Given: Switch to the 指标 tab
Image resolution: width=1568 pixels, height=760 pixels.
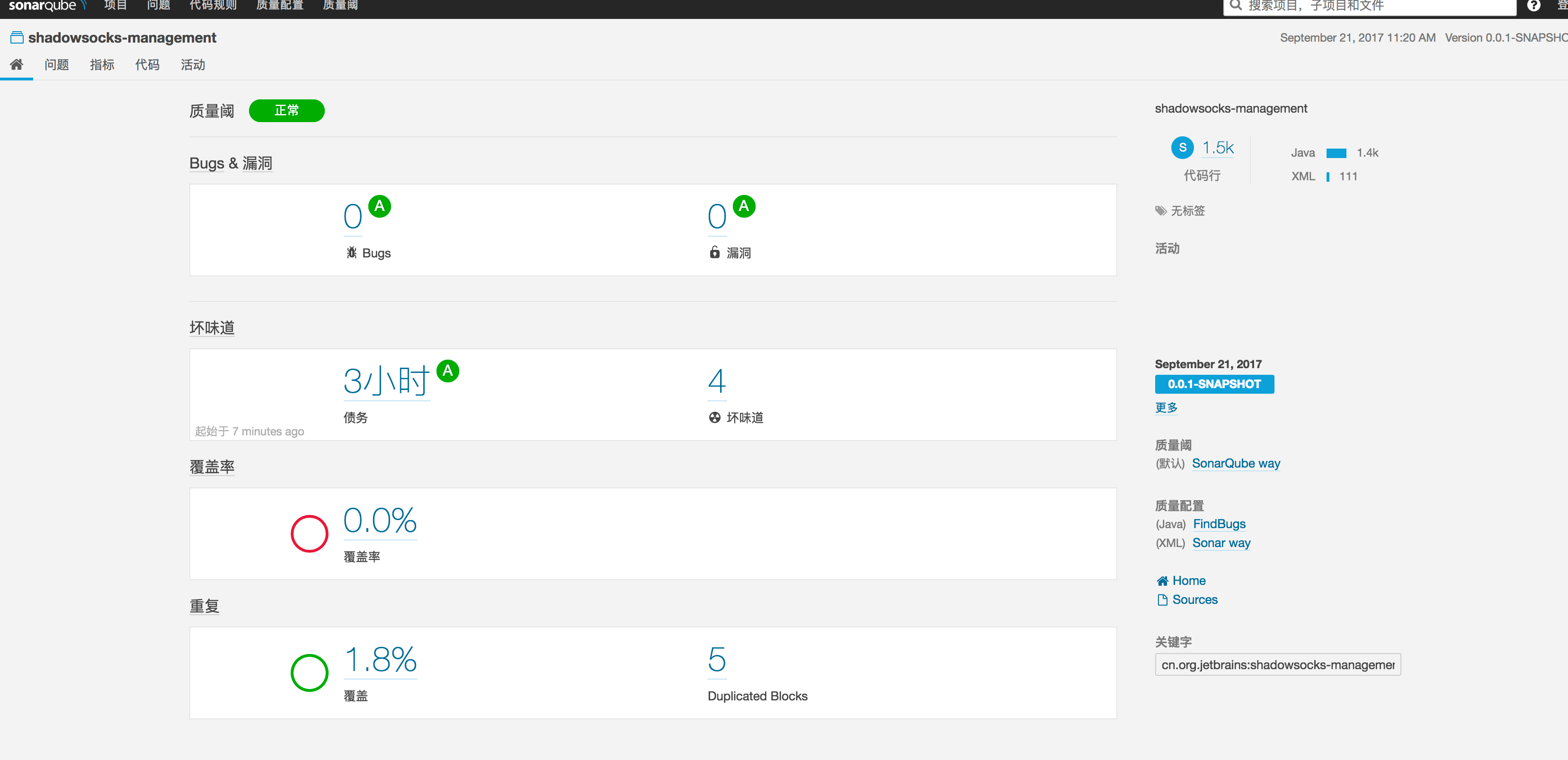Looking at the screenshot, I should tap(102, 64).
